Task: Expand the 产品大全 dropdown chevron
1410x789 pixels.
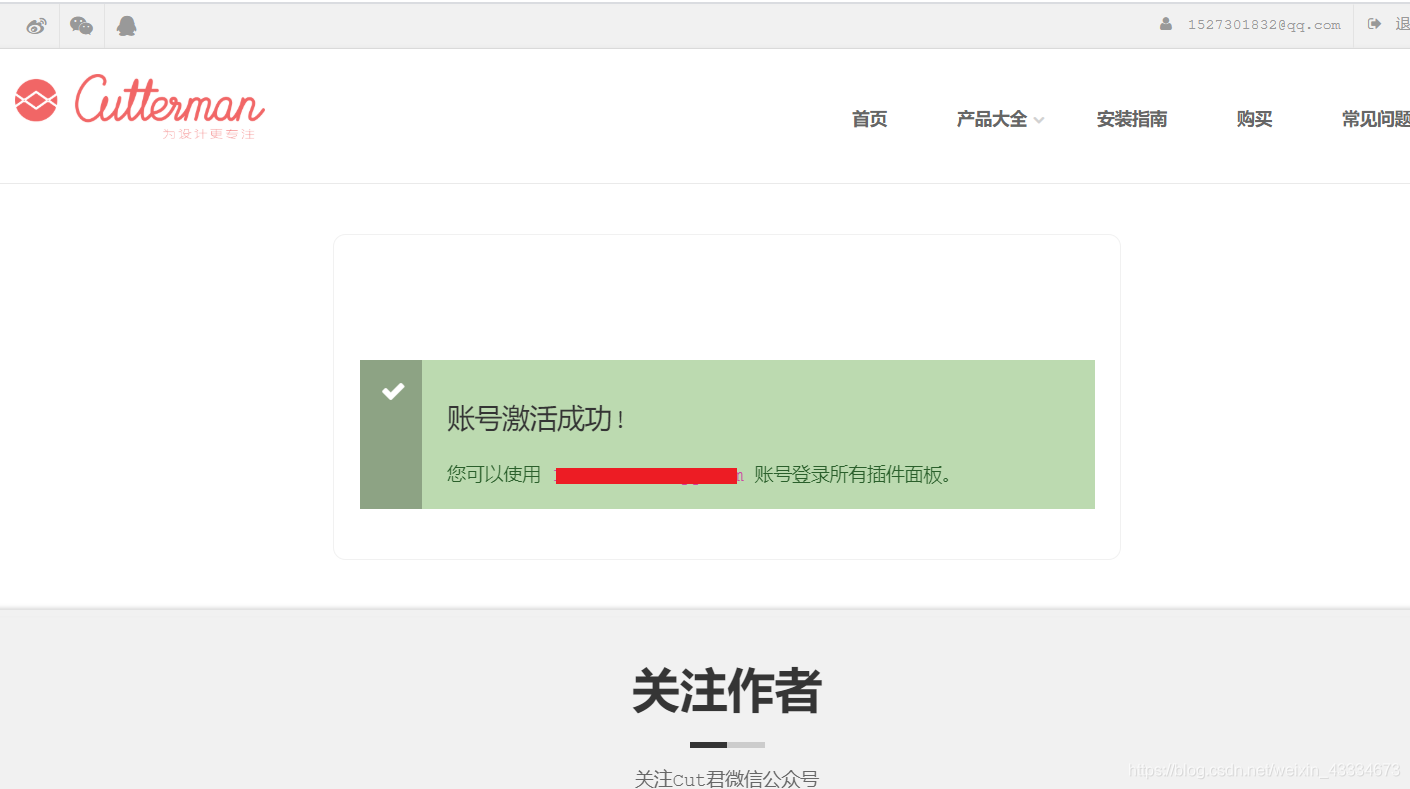Action: 1039,120
